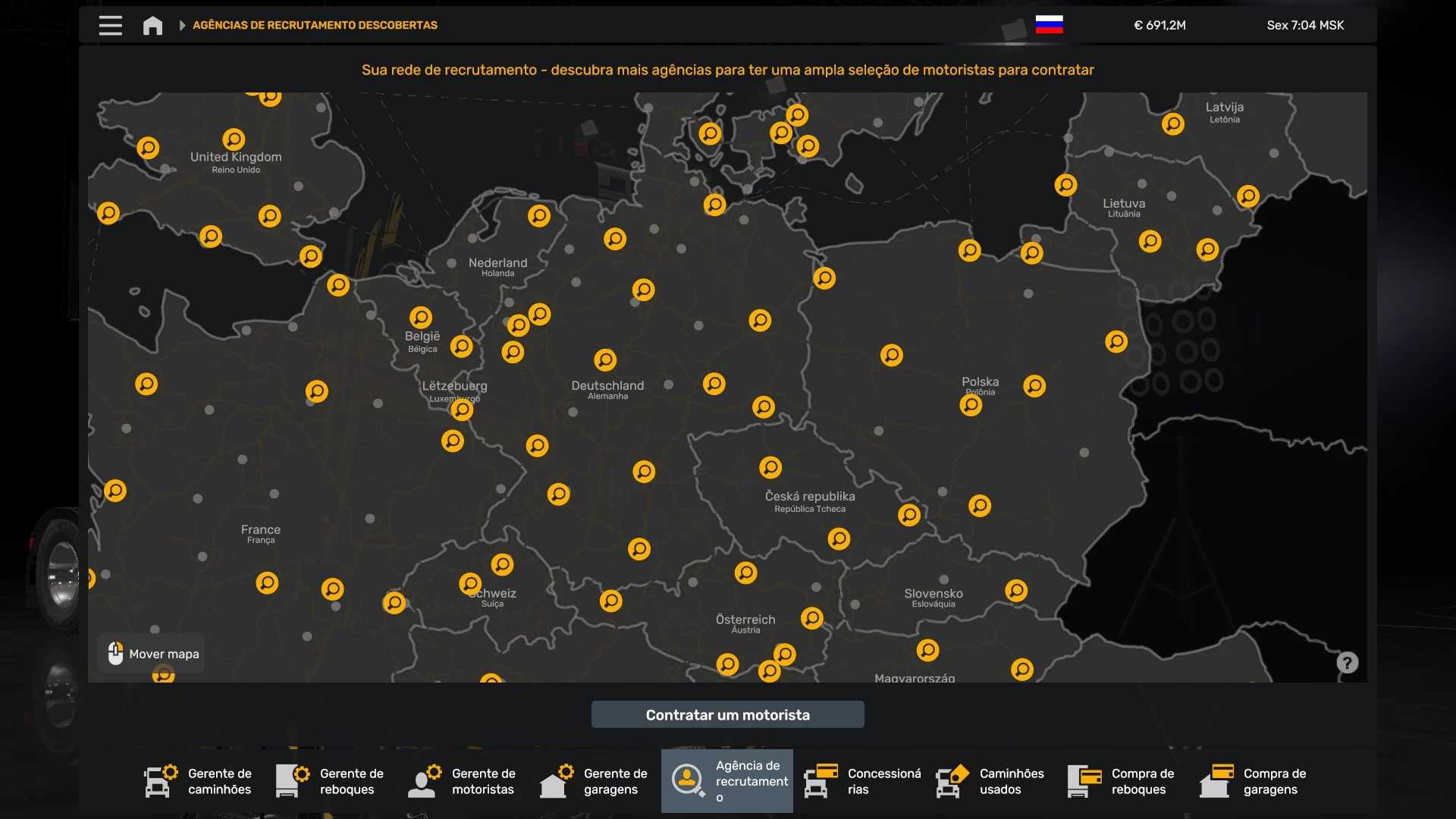Image resolution: width=1456 pixels, height=819 pixels.
Task: Expand the breadcrumb arrow beside home
Action: coord(182,26)
